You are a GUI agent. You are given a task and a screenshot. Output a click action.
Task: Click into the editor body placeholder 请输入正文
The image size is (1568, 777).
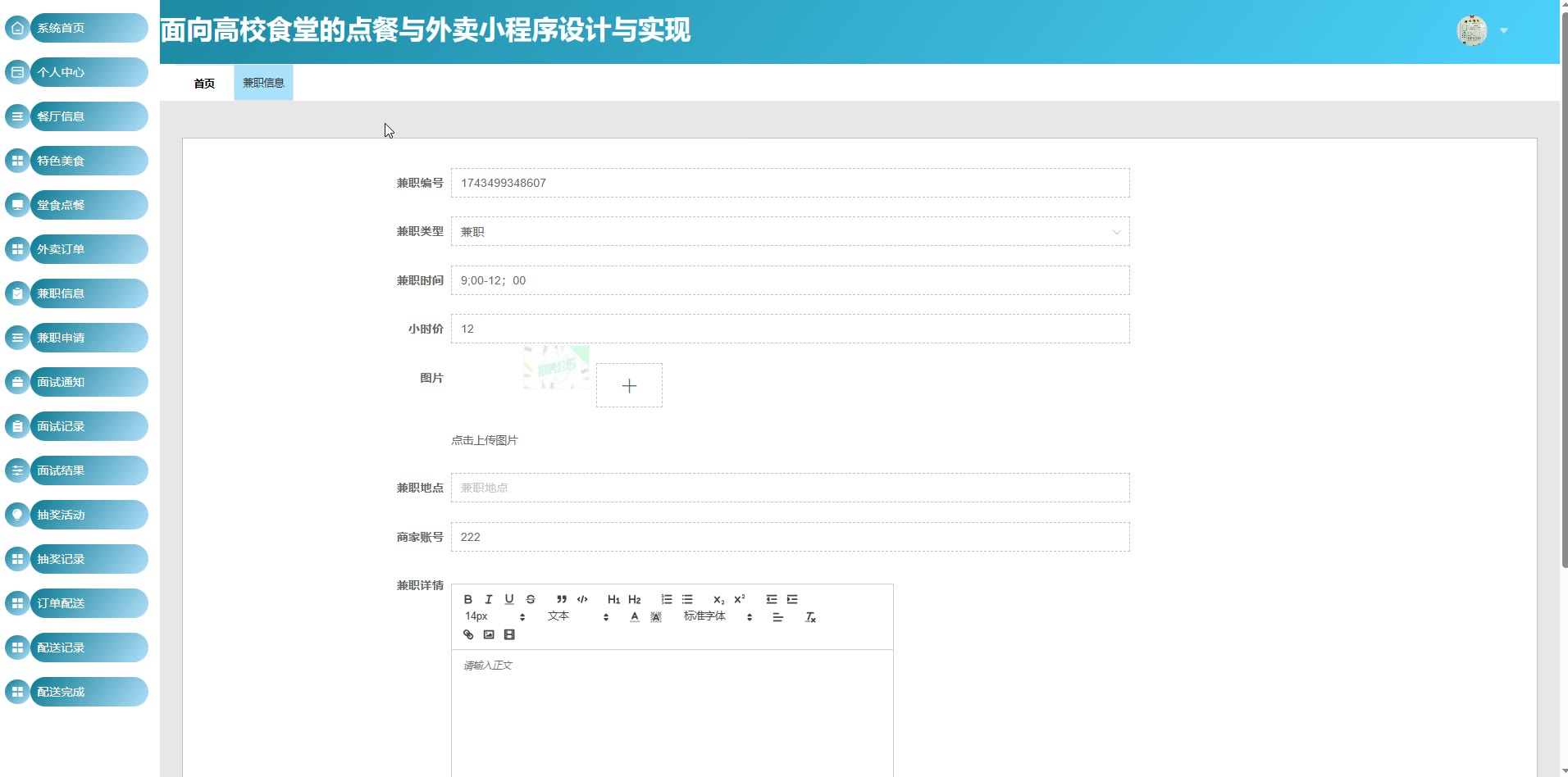point(488,666)
